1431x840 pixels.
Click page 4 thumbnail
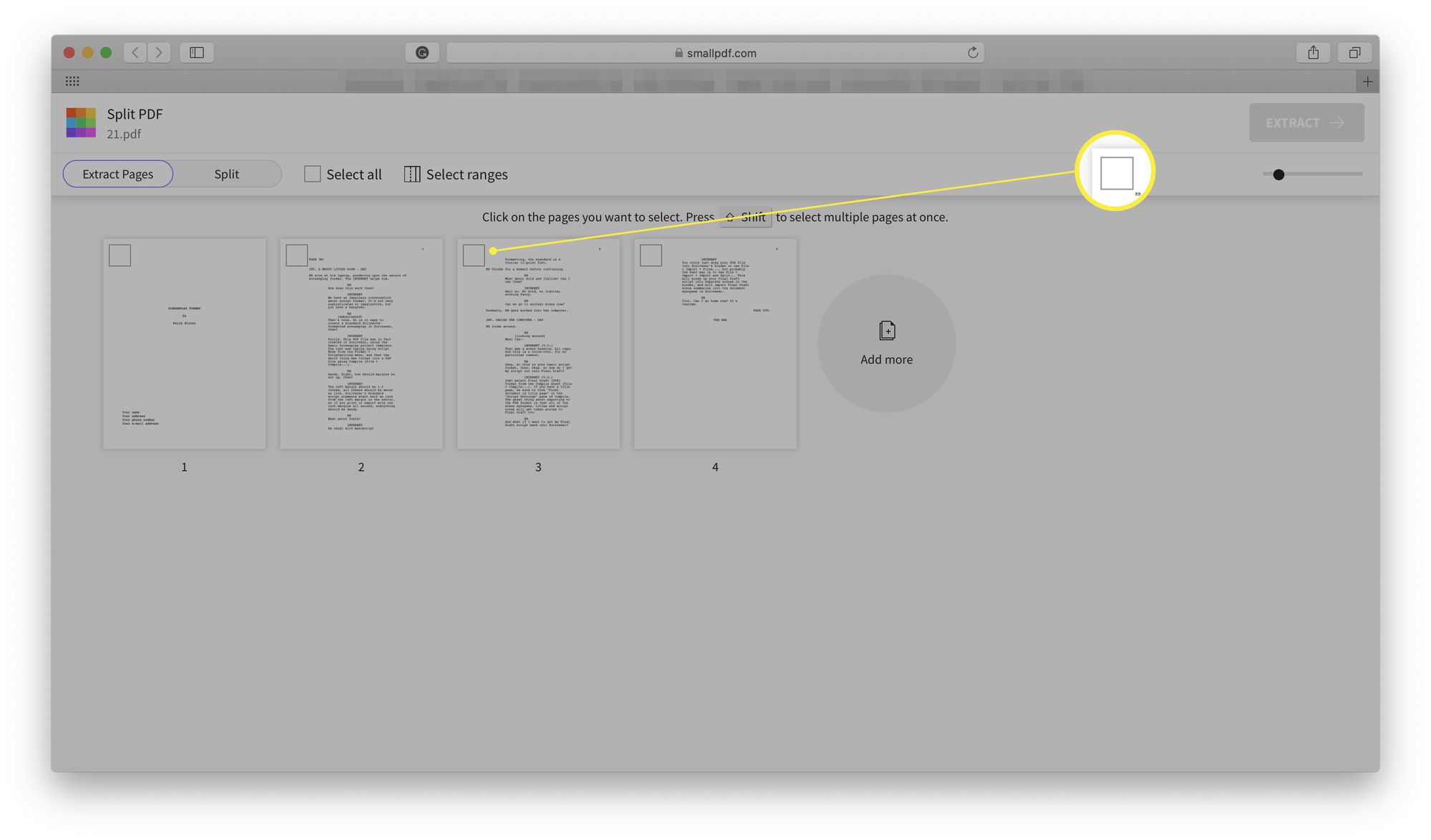pyautogui.click(x=714, y=343)
